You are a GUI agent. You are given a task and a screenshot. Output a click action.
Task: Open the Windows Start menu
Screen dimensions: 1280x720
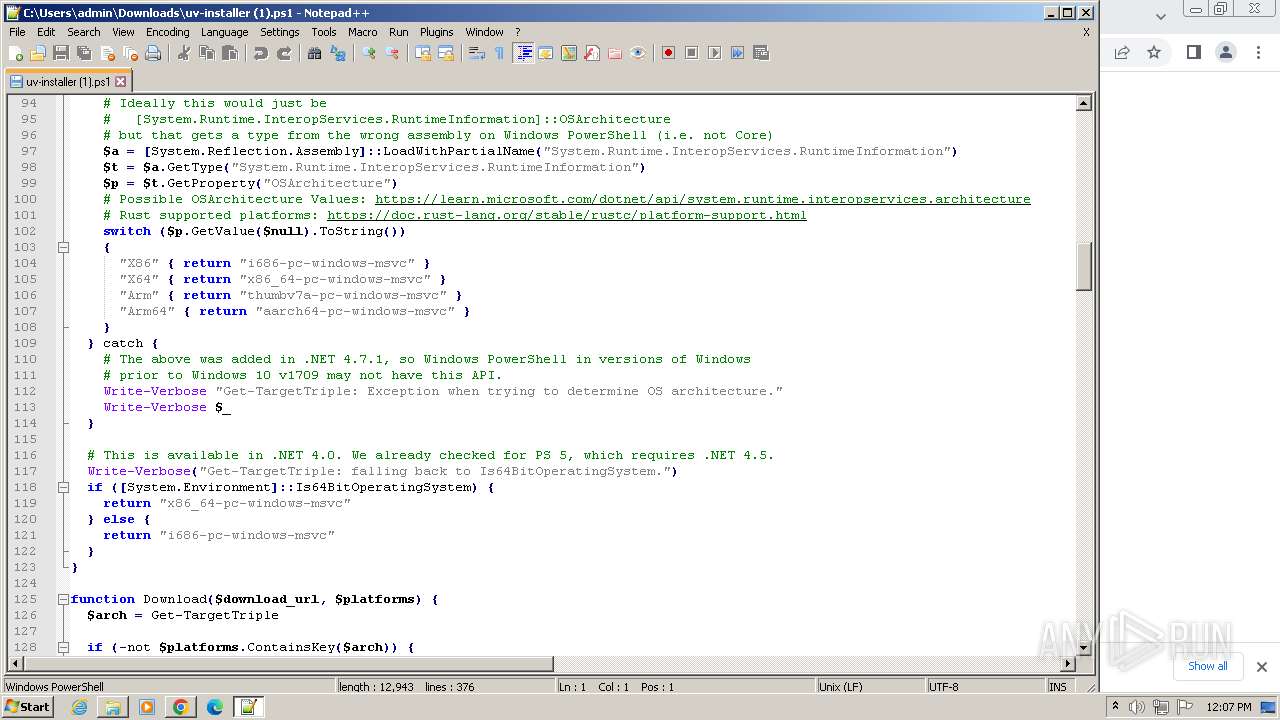28,707
